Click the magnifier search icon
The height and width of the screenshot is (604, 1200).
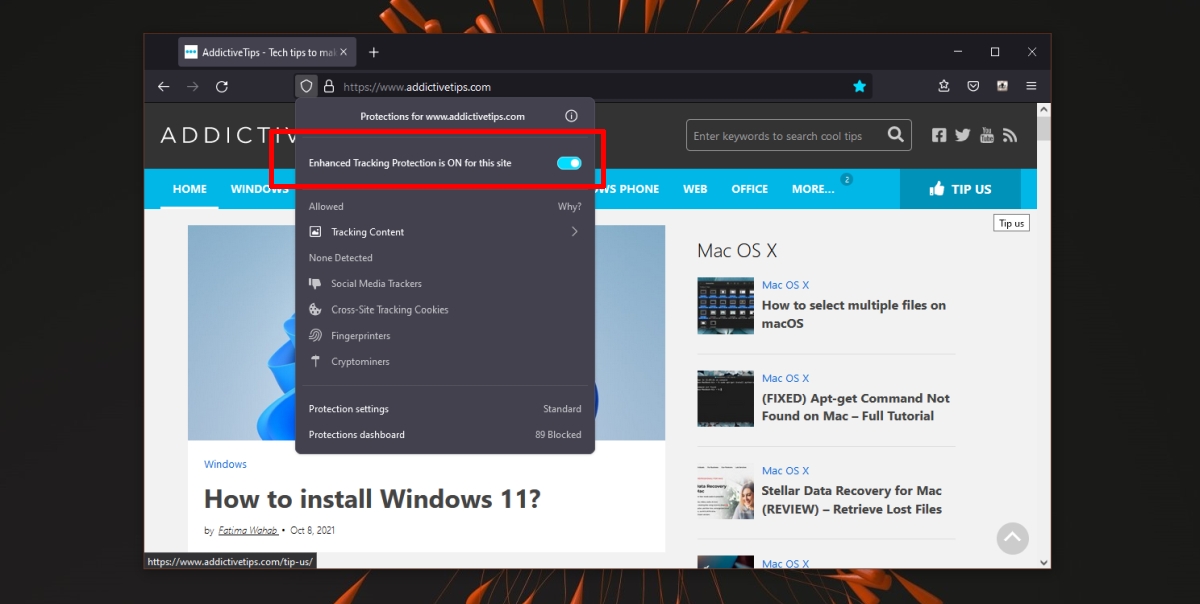(x=896, y=135)
